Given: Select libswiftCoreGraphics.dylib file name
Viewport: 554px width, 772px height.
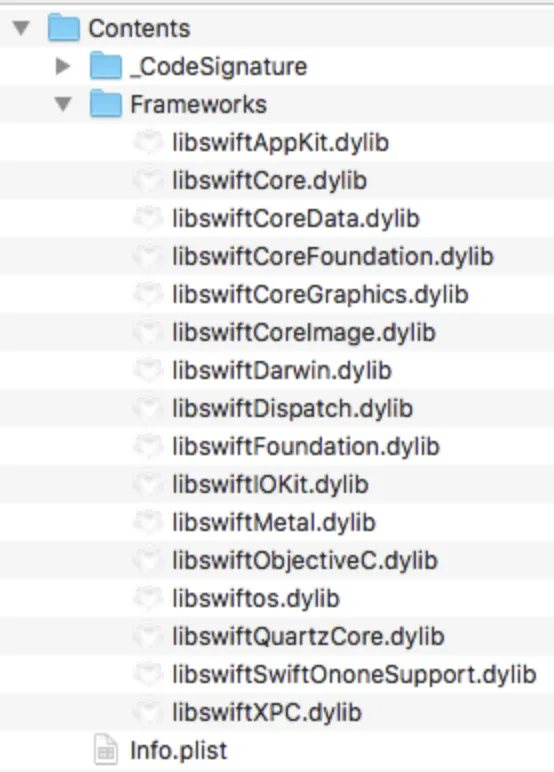Looking at the screenshot, I should click(320, 294).
